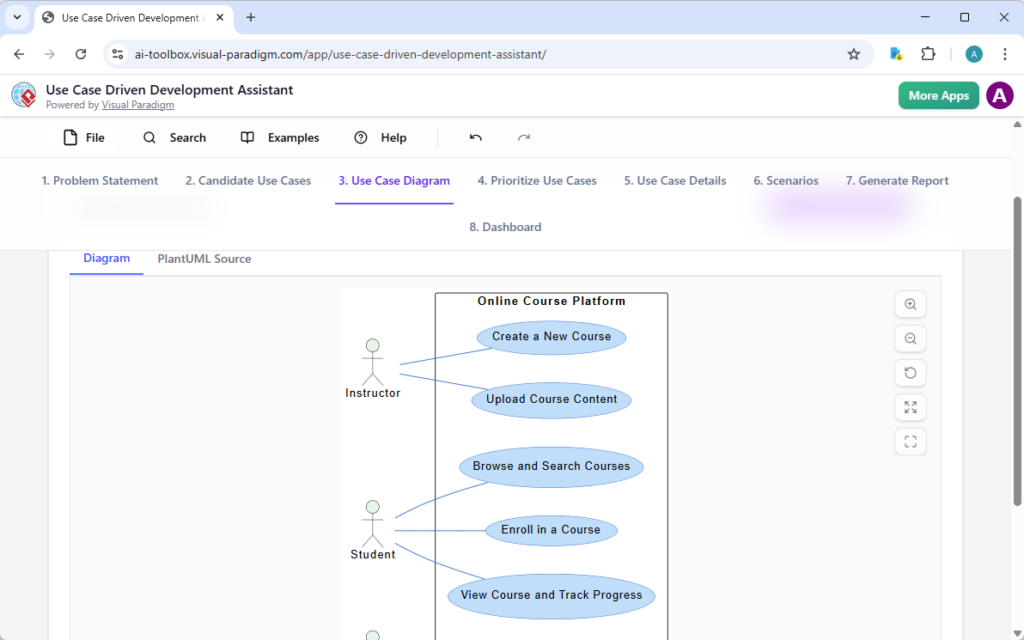1024x640 pixels.
Task: Zoom out of the use case diagram
Action: coord(910,338)
